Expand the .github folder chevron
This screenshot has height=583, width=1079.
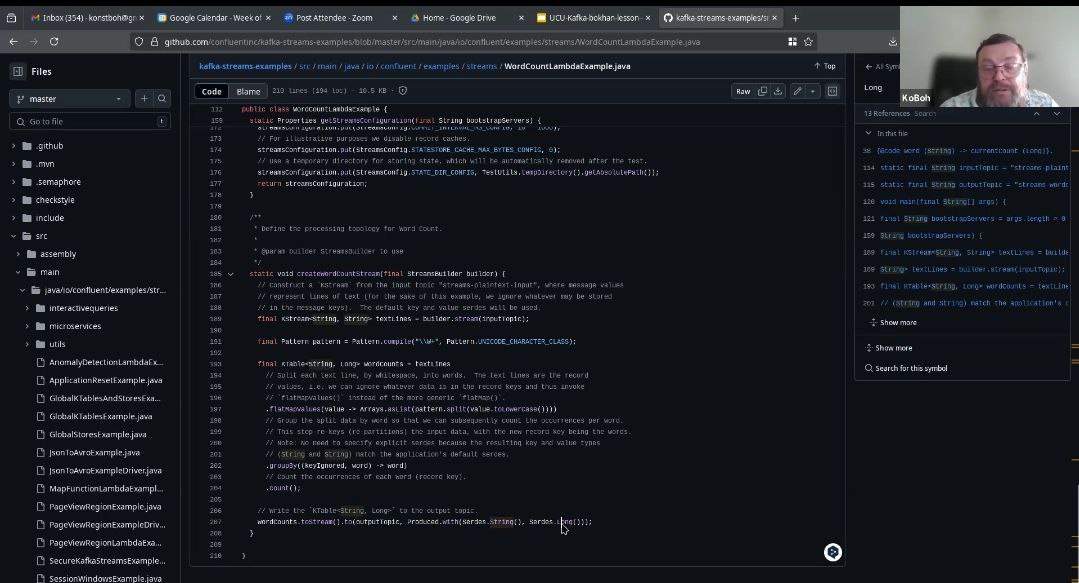(14, 146)
